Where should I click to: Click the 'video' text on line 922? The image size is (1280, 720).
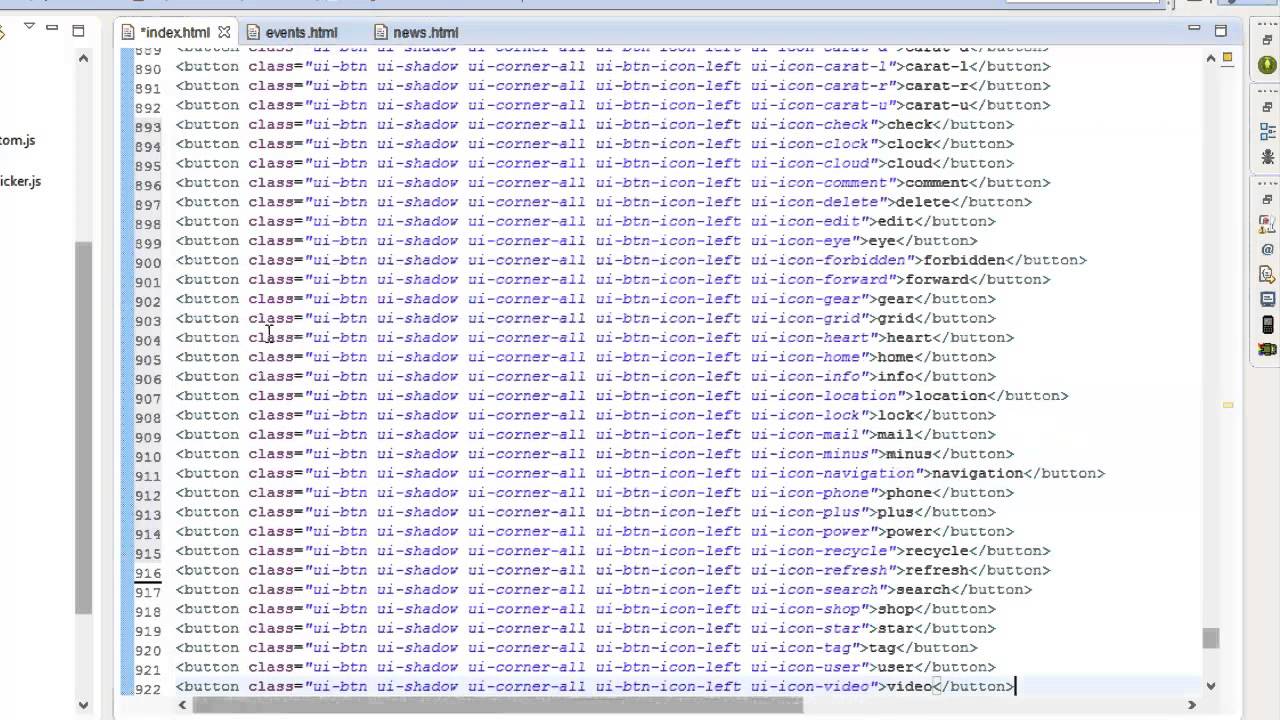click(x=909, y=687)
